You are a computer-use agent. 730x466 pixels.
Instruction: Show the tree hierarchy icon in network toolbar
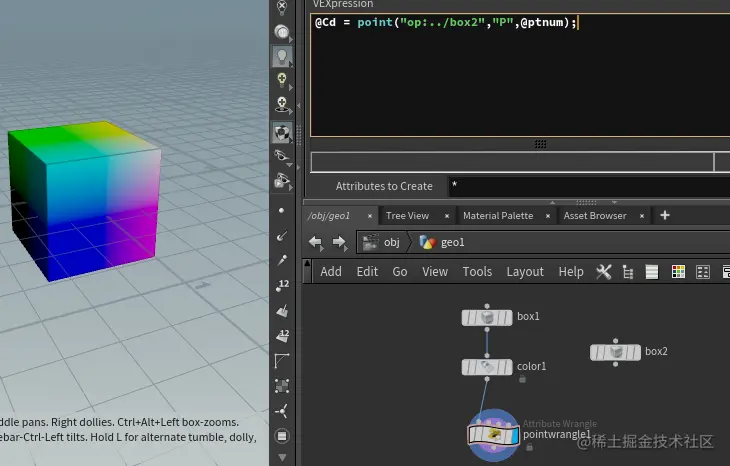point(628,272)
